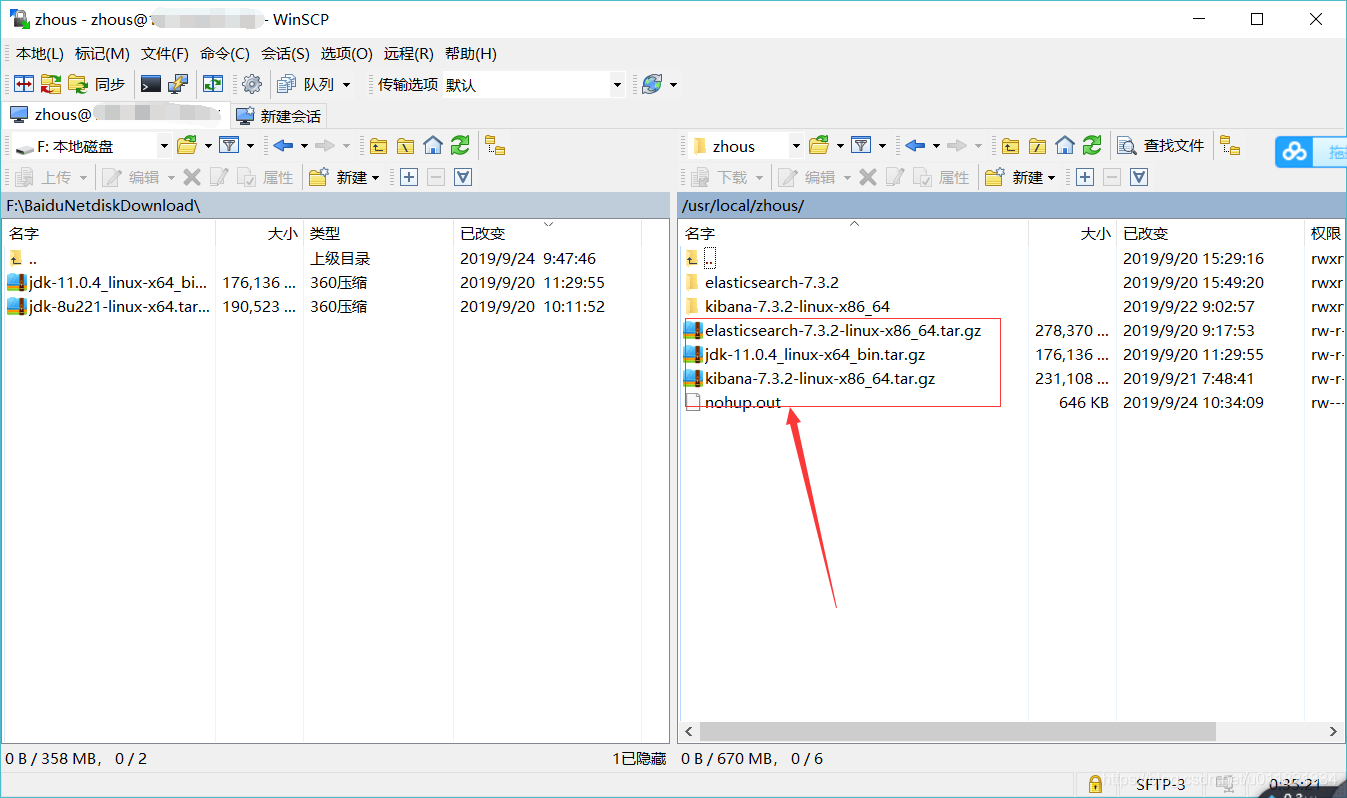The width and height of the screenshot is (1347, 798).
Task: Click the Compare Directories icon in the main toolbar
Action: pos(23,85)
